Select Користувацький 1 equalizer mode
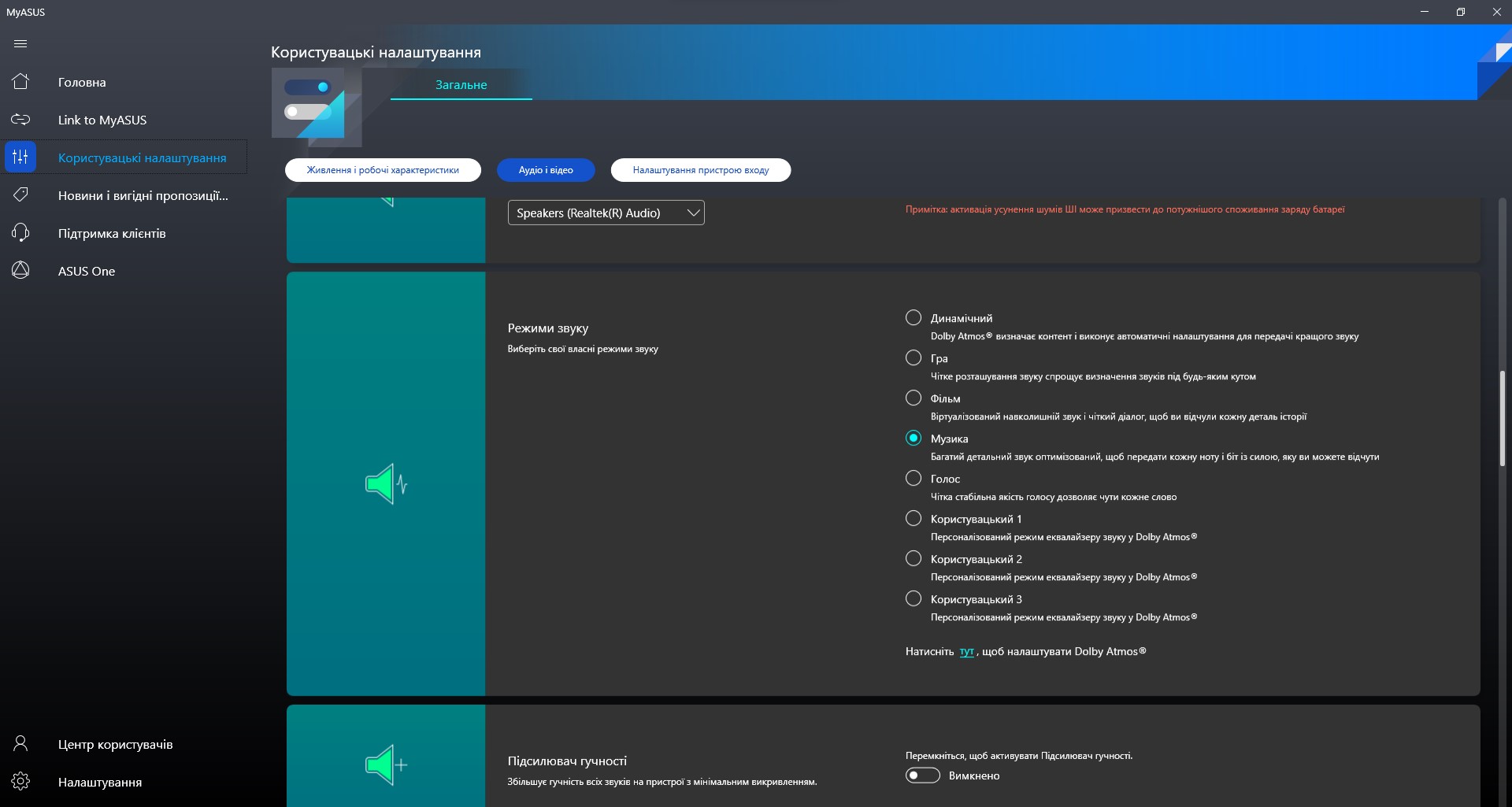Viewport: 1512px width, 807px height. coord(913,519)
